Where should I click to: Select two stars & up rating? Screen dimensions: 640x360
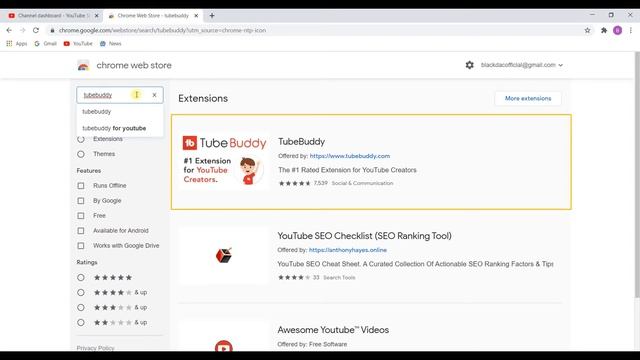[81, 322]
